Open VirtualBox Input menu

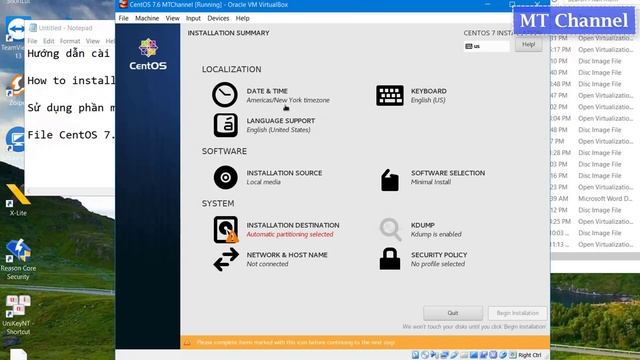pyautogui.click(x=193, y=18)
